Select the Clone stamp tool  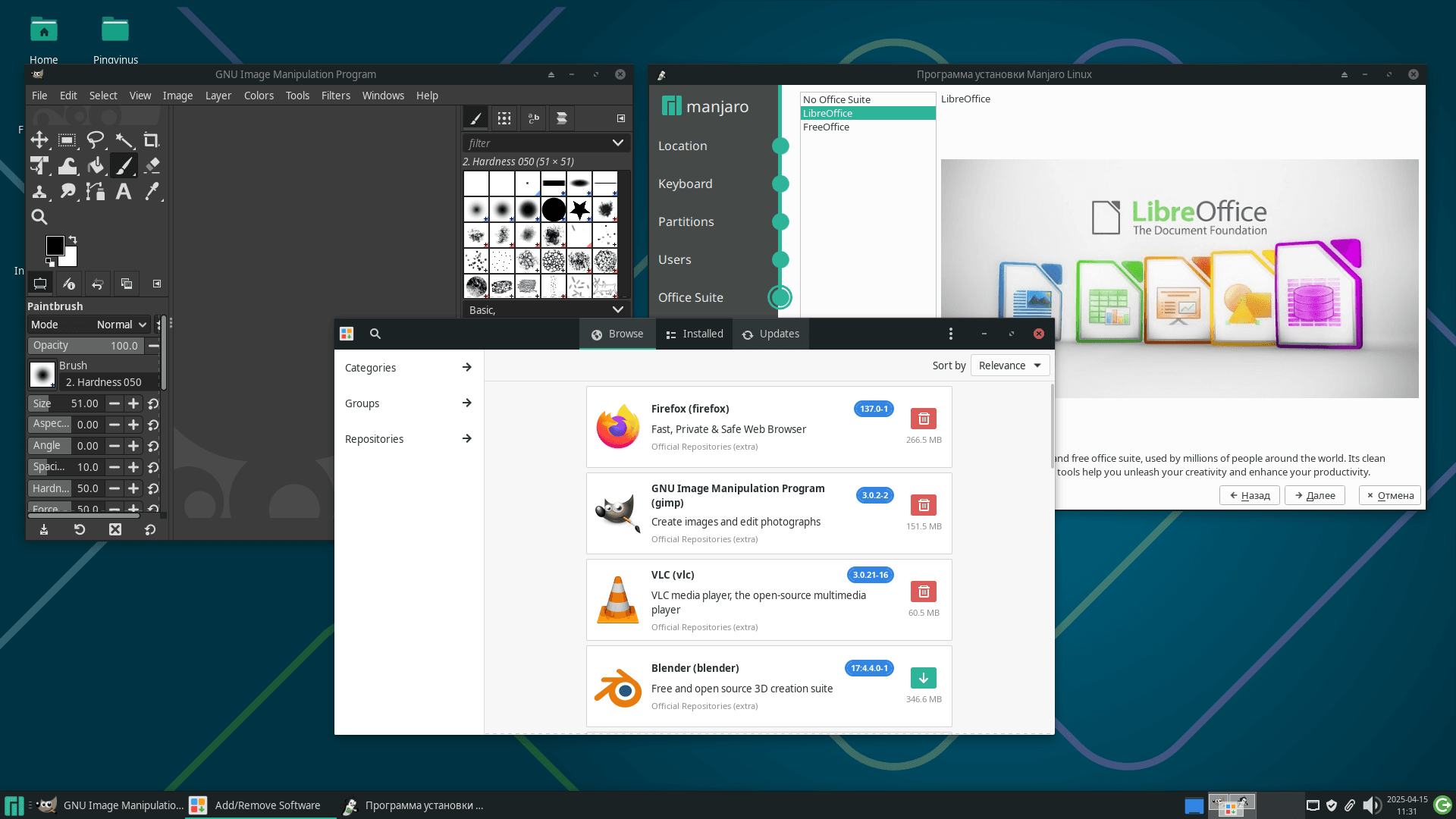39,191
